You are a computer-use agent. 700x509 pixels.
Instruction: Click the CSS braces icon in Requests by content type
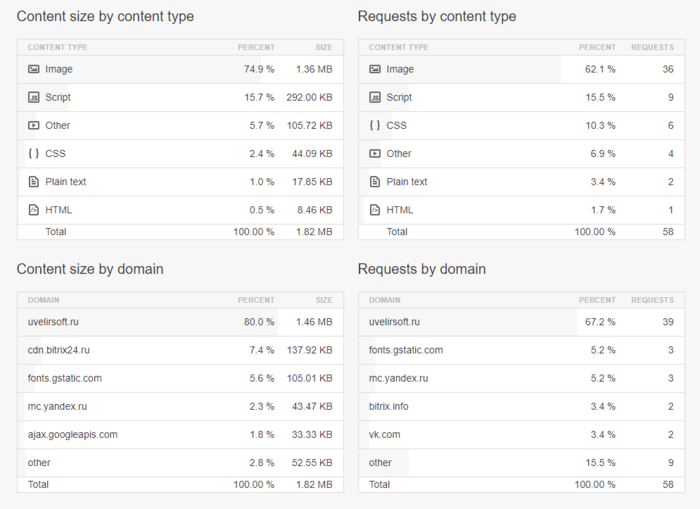click(375, 125)
